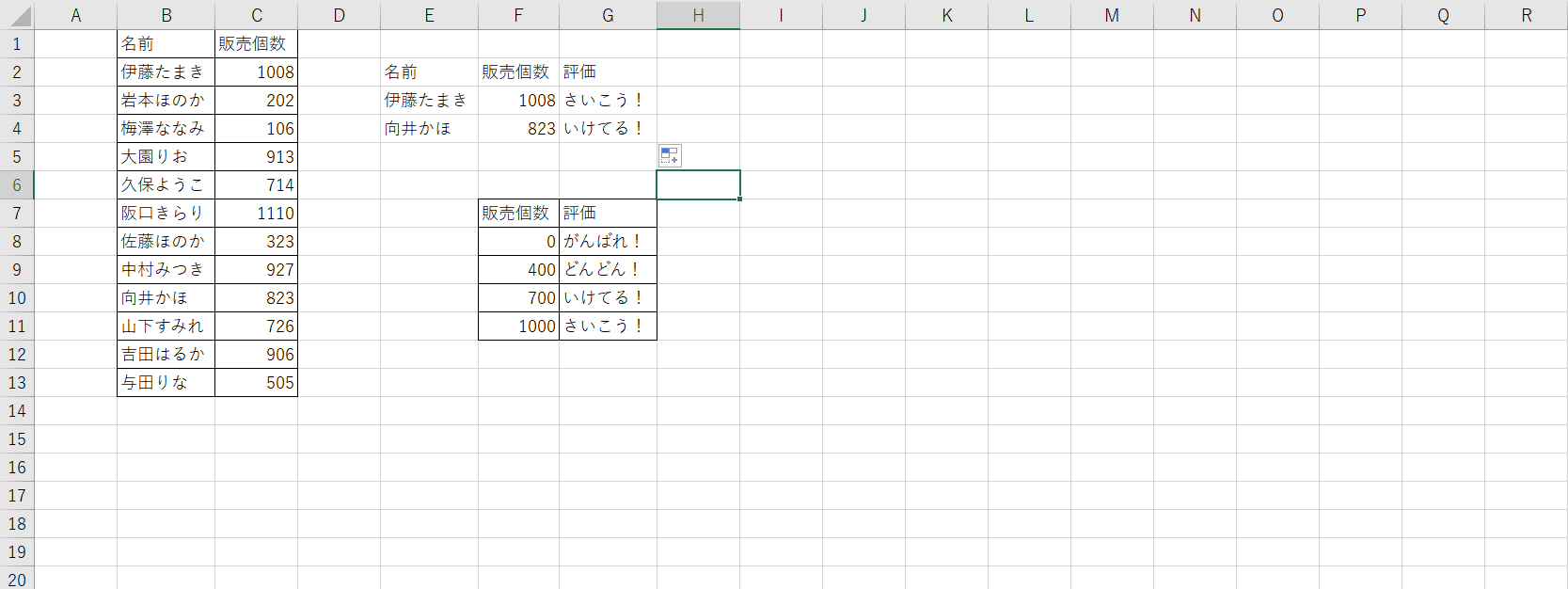Select cell E3 伊藤たまき in the lookup table
This screenshot has width=1568, height=589.
[430, 101]
